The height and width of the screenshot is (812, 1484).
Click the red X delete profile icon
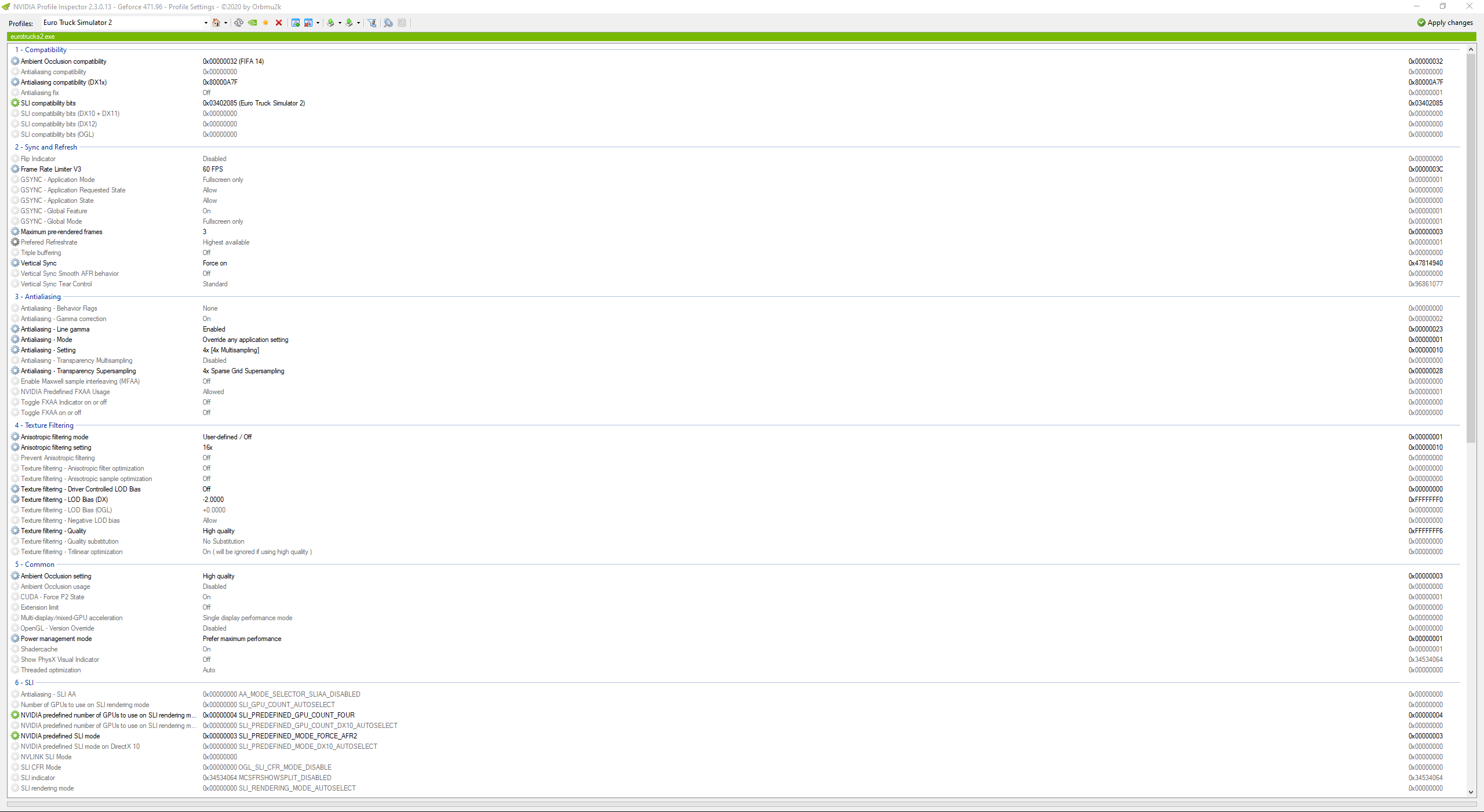[x=279, y=23]
